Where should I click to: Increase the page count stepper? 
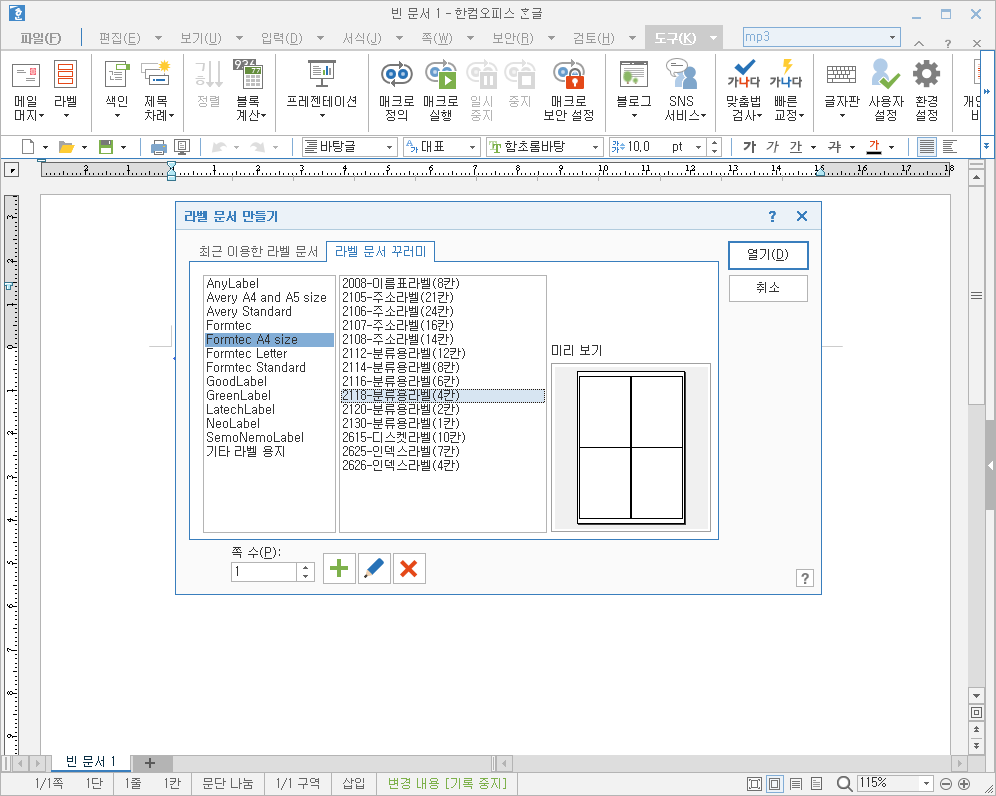coord(306,567)
